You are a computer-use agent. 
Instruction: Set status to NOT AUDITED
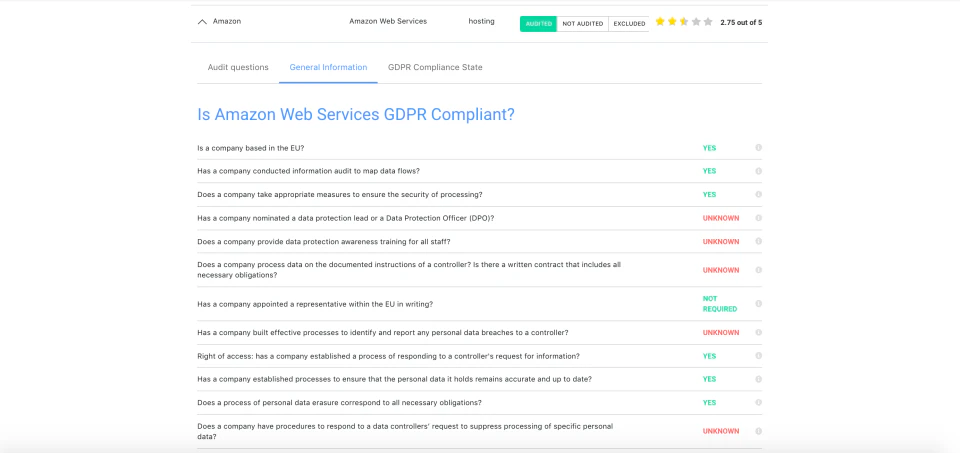[582, 23]
